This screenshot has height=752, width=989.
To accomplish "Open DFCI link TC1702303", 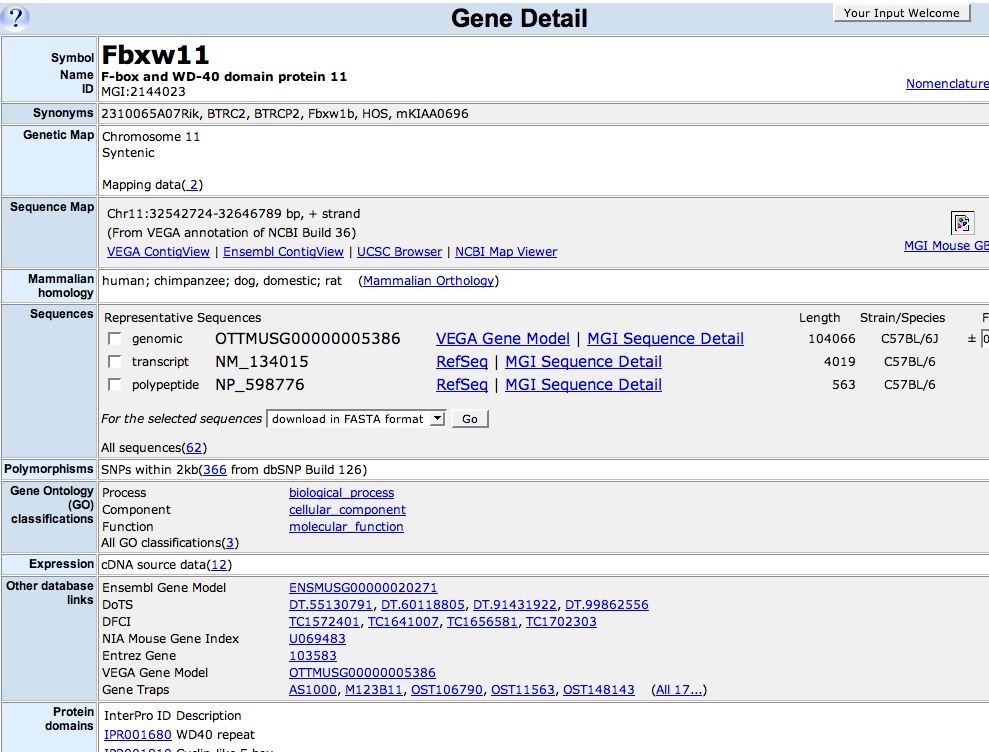I will point(561,621).
